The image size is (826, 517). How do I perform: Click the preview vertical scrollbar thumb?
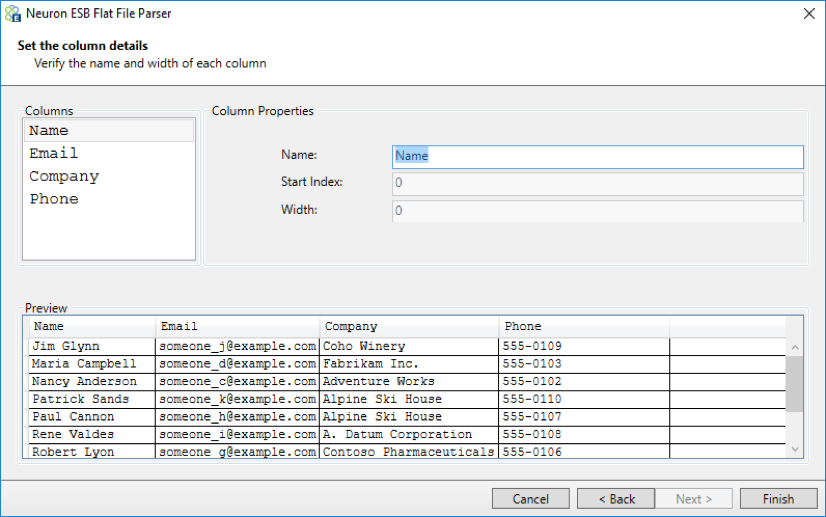(794, 384)
